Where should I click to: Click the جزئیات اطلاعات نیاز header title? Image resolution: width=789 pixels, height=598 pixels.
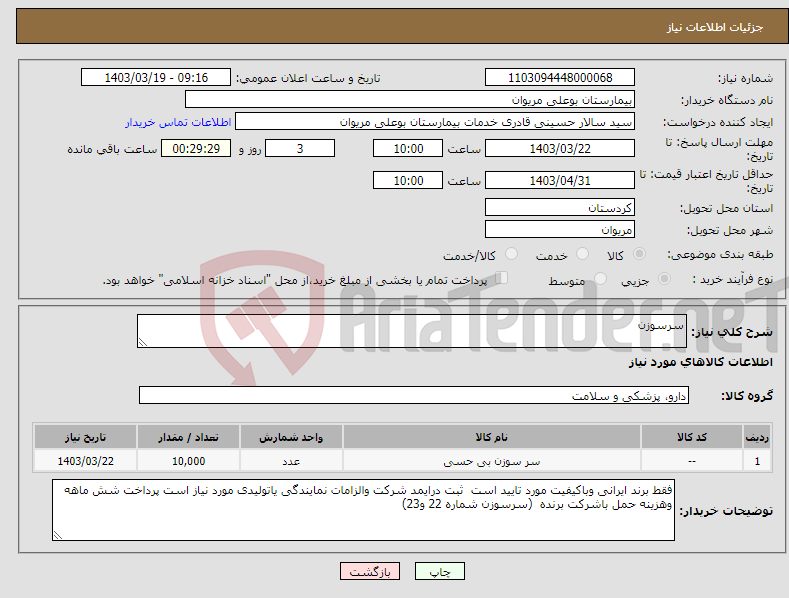715,27
